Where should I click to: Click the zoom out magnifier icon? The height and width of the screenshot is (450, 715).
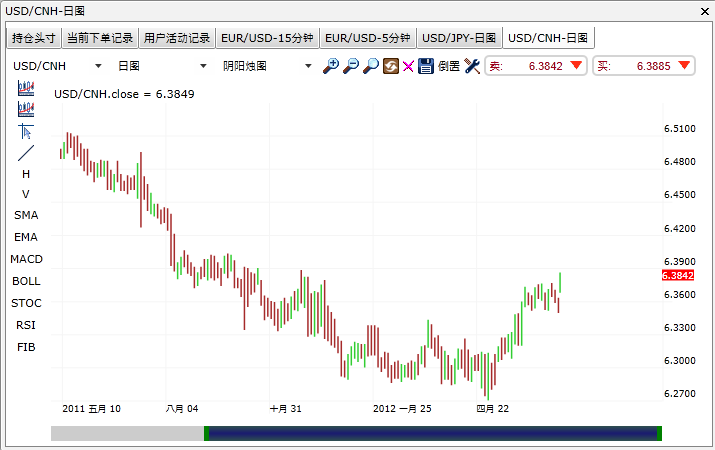coord(351,66)
